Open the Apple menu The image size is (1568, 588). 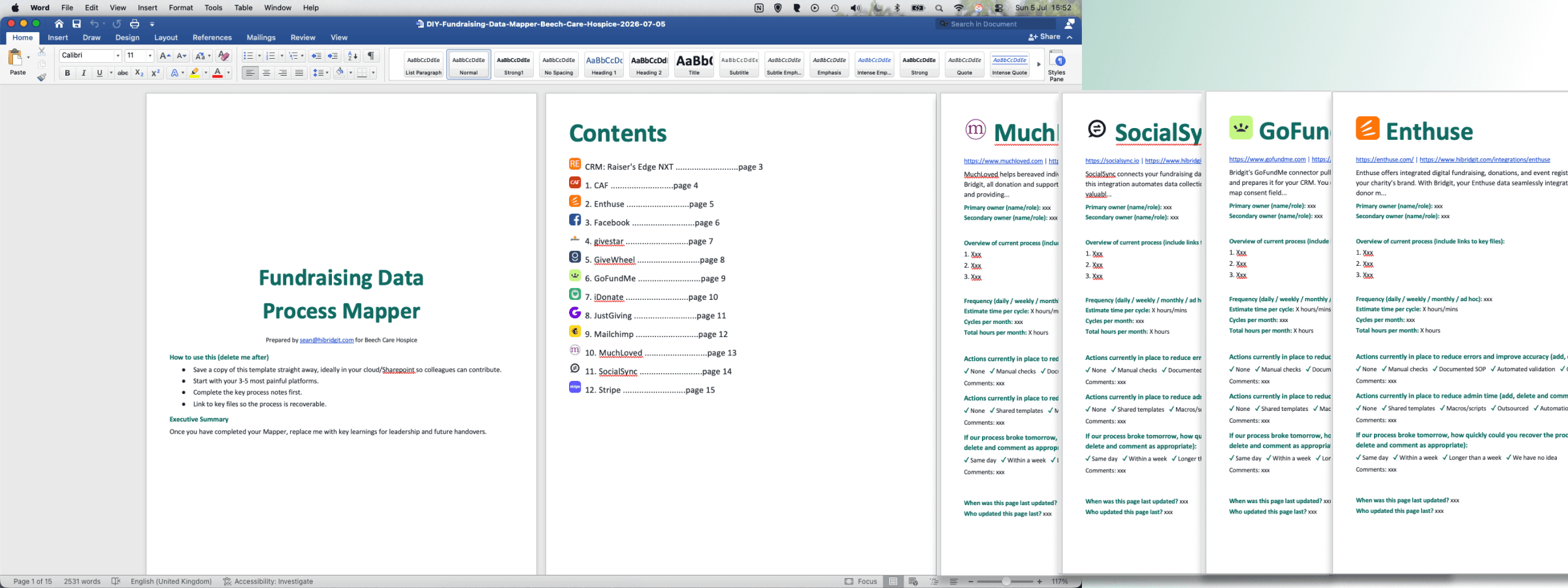(x=15, y=8)
